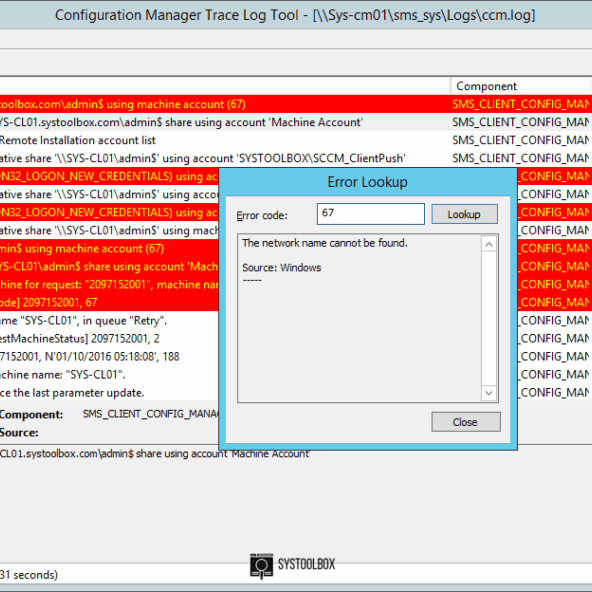Select row 'chine name: "SYS-CL01".'

click(109, 375)
